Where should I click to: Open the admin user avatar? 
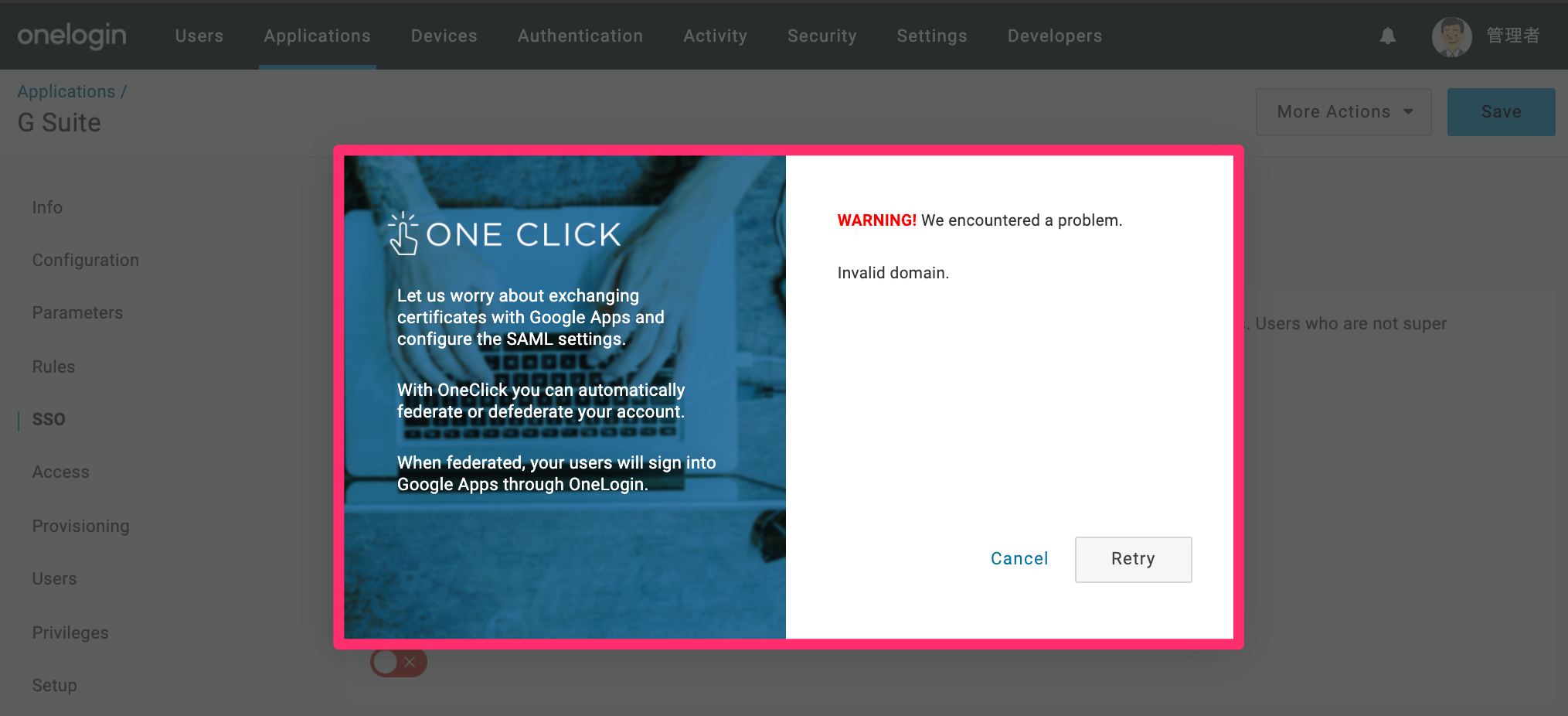pos(1451,36)
